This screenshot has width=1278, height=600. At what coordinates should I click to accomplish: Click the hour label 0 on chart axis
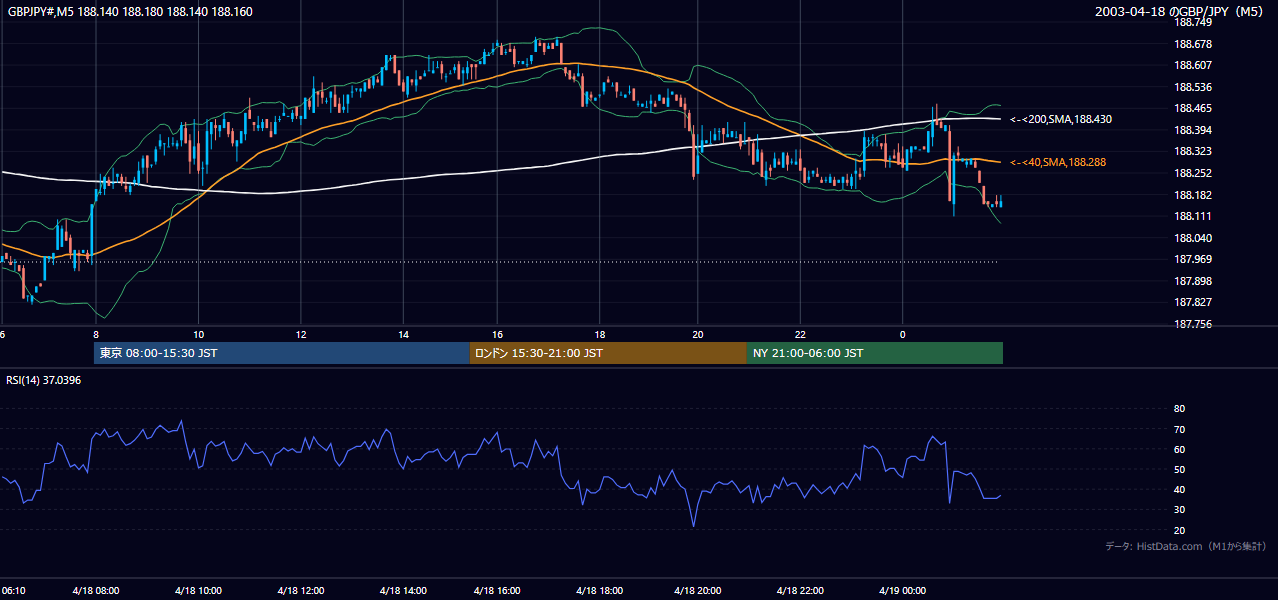click(x=902, y=334)
